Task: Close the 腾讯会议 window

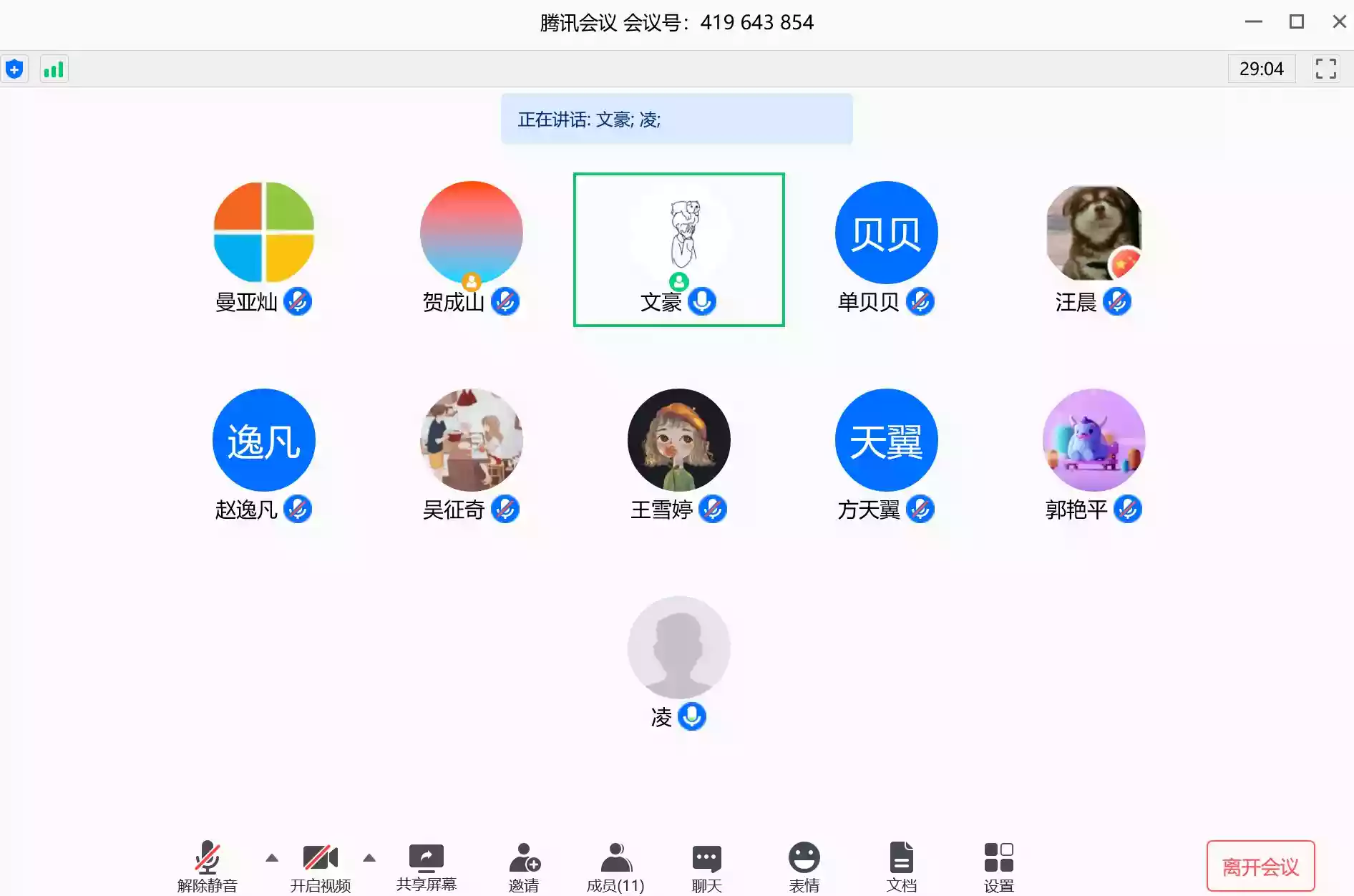Action: click(x=1339, y=21)
